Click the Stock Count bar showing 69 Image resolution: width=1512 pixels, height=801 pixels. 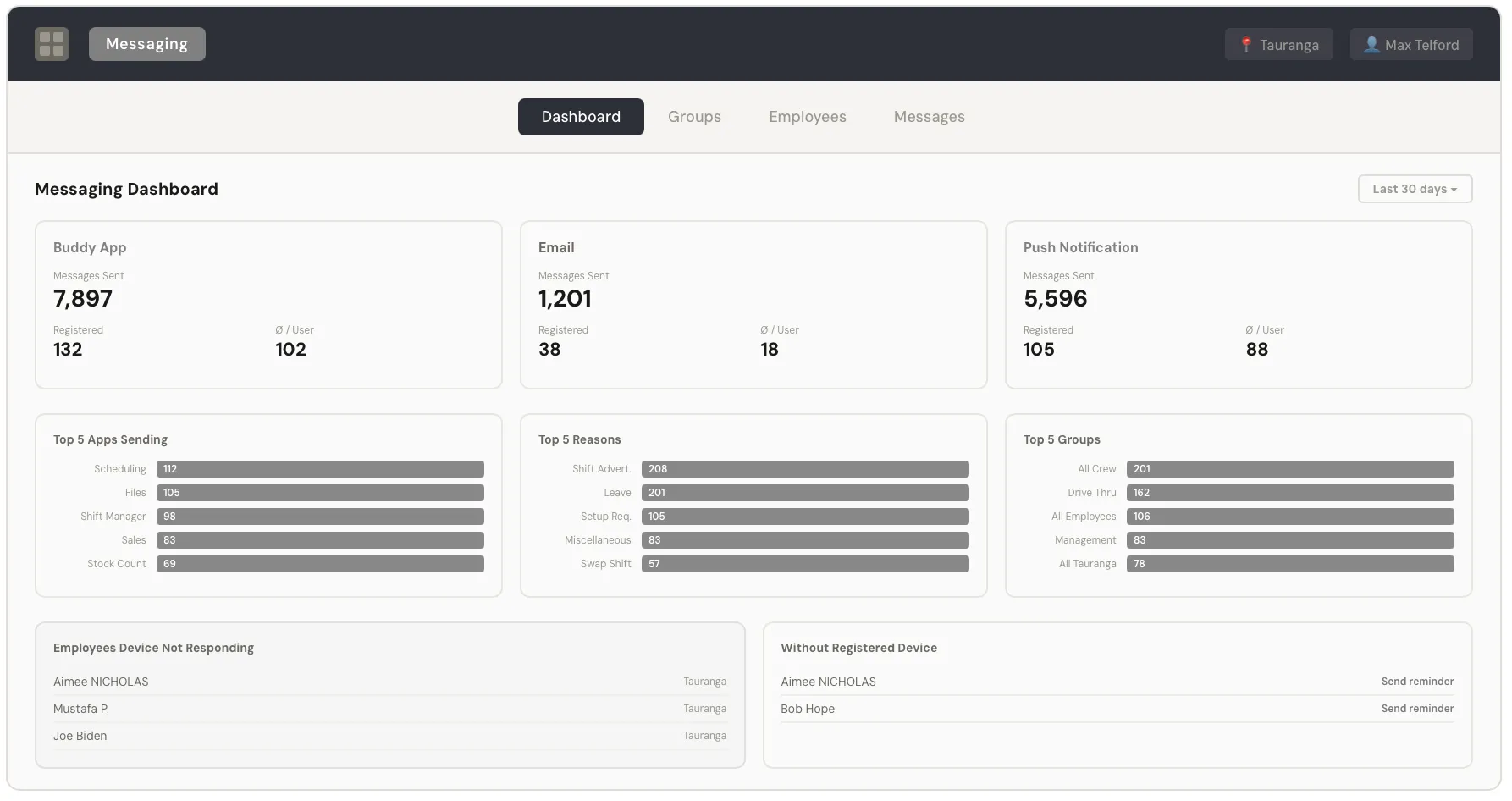click(x=320, y=564)
